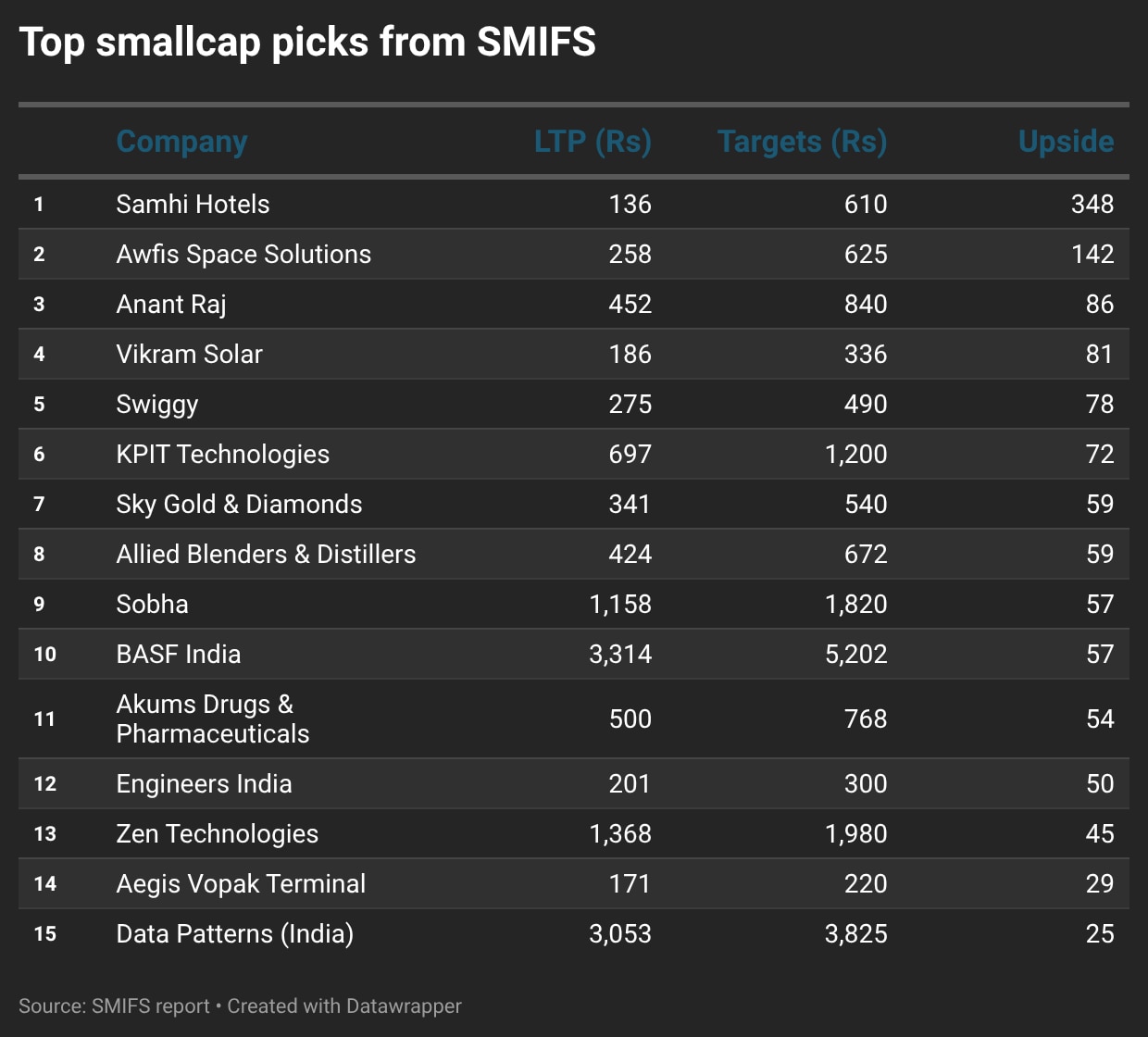
Task: Click the Samhi Hotels company name
Action: point(193,205)
